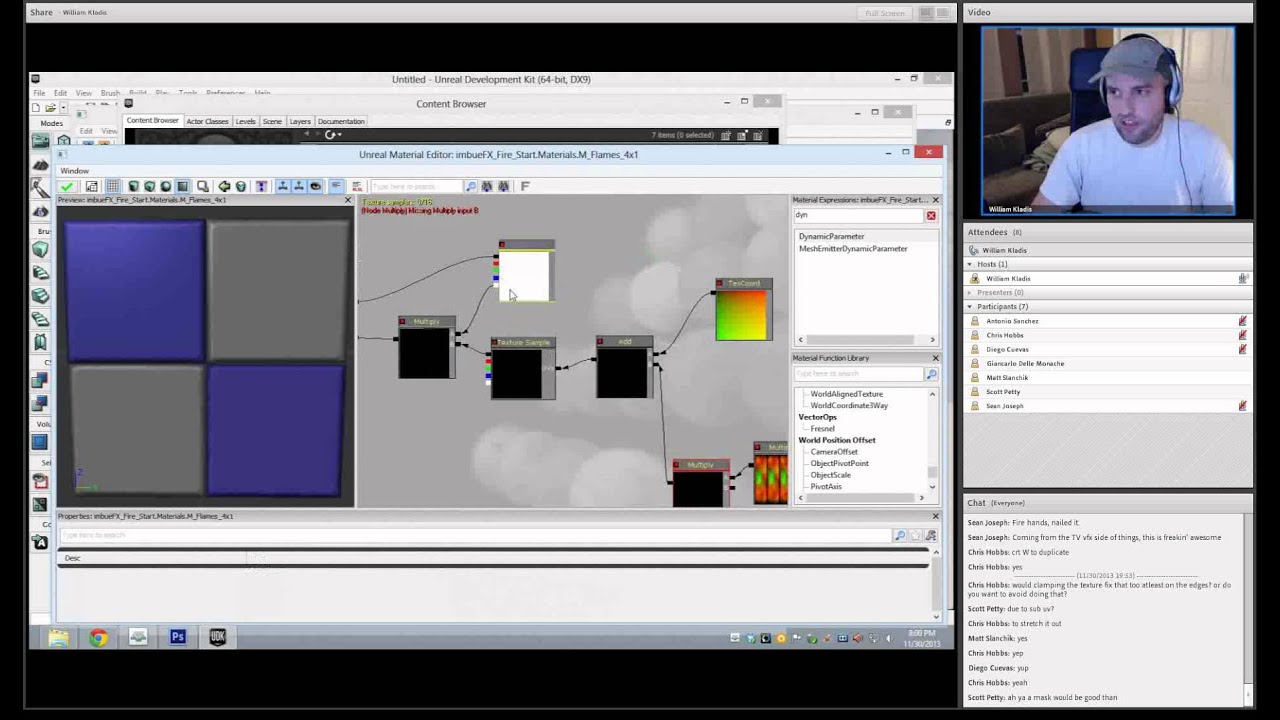
Task: Toggle realtime material preview icon
Action: click(x=284, y=186)
